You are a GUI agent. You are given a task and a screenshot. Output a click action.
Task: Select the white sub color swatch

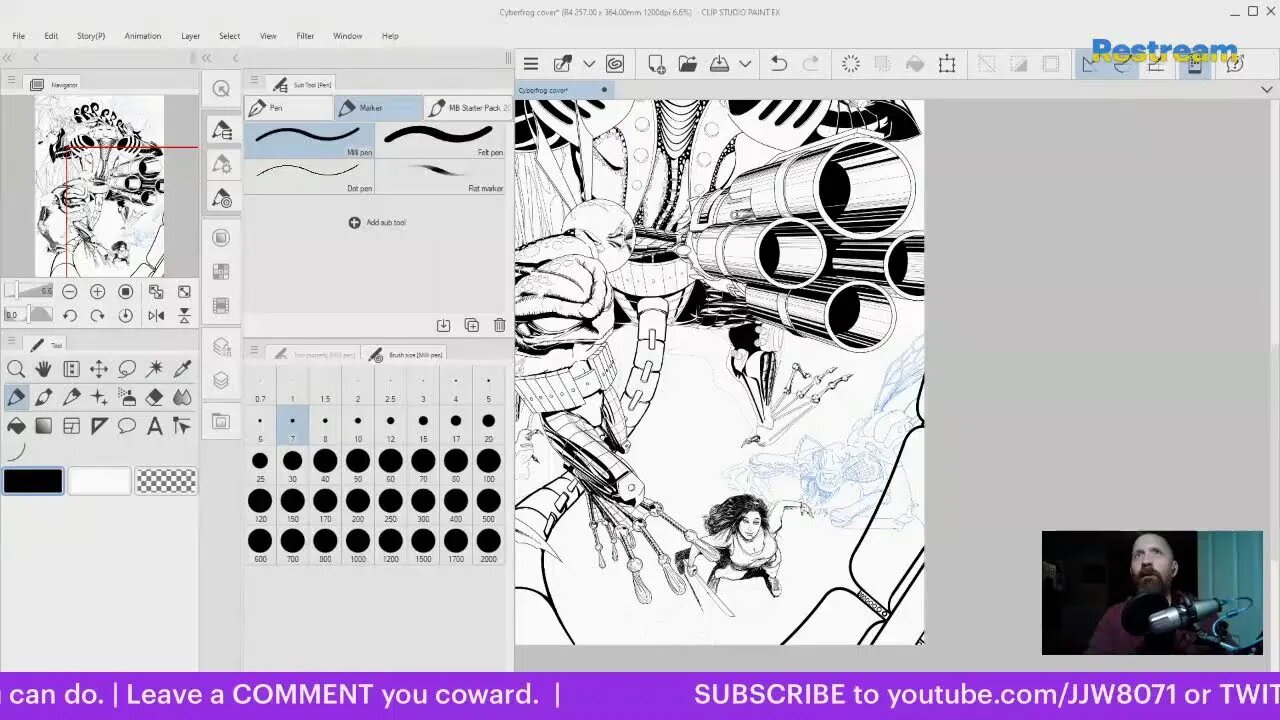[99, 481]
